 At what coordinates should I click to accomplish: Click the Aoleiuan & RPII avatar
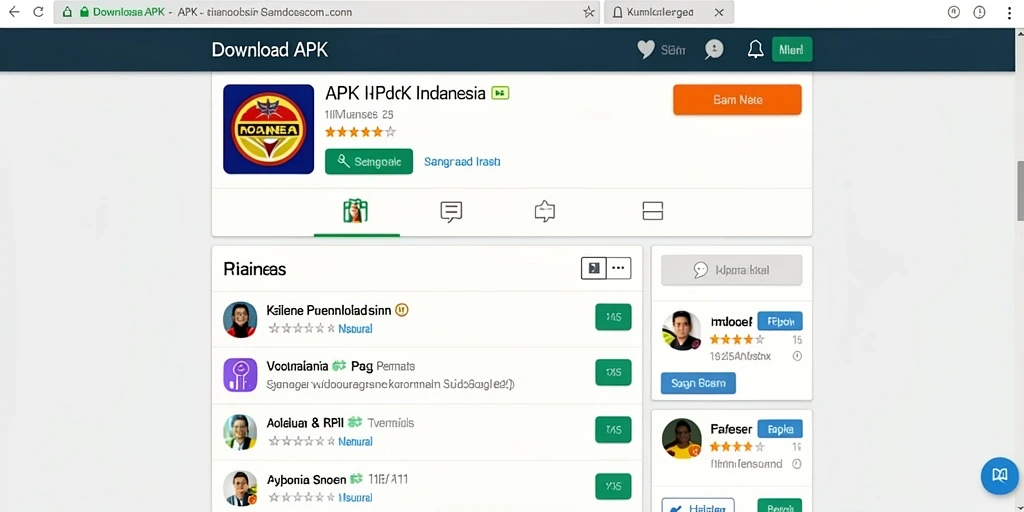[x=240, y=432]
